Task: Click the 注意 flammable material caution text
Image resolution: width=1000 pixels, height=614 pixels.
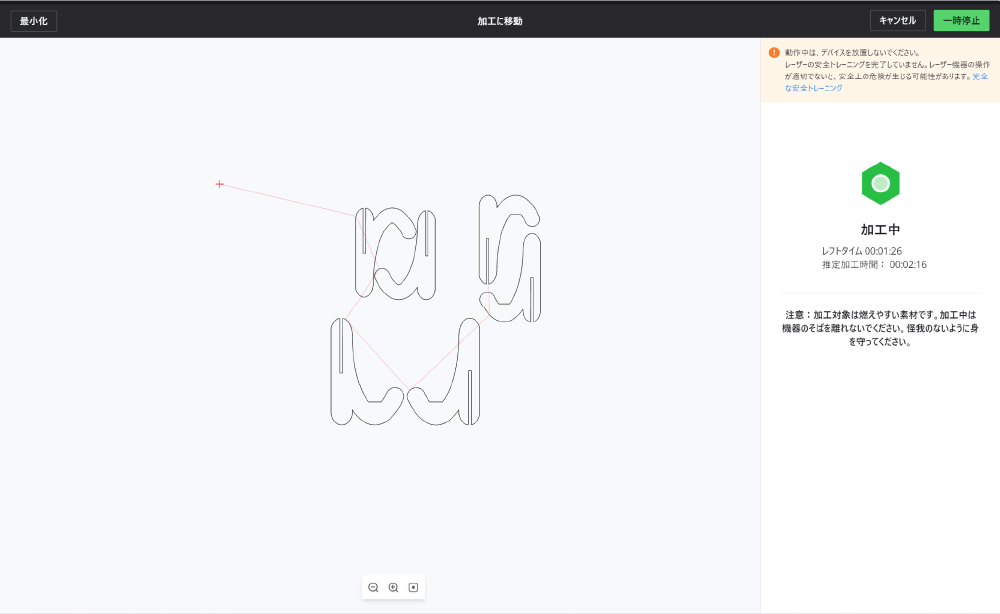Action: point(880,328)
